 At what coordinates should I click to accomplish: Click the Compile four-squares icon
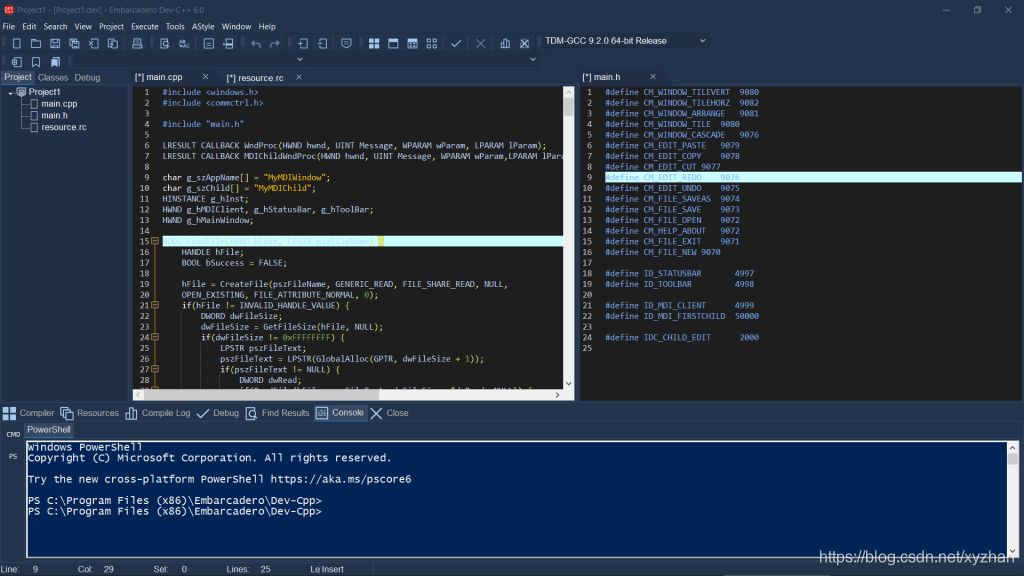coord(374,44)
